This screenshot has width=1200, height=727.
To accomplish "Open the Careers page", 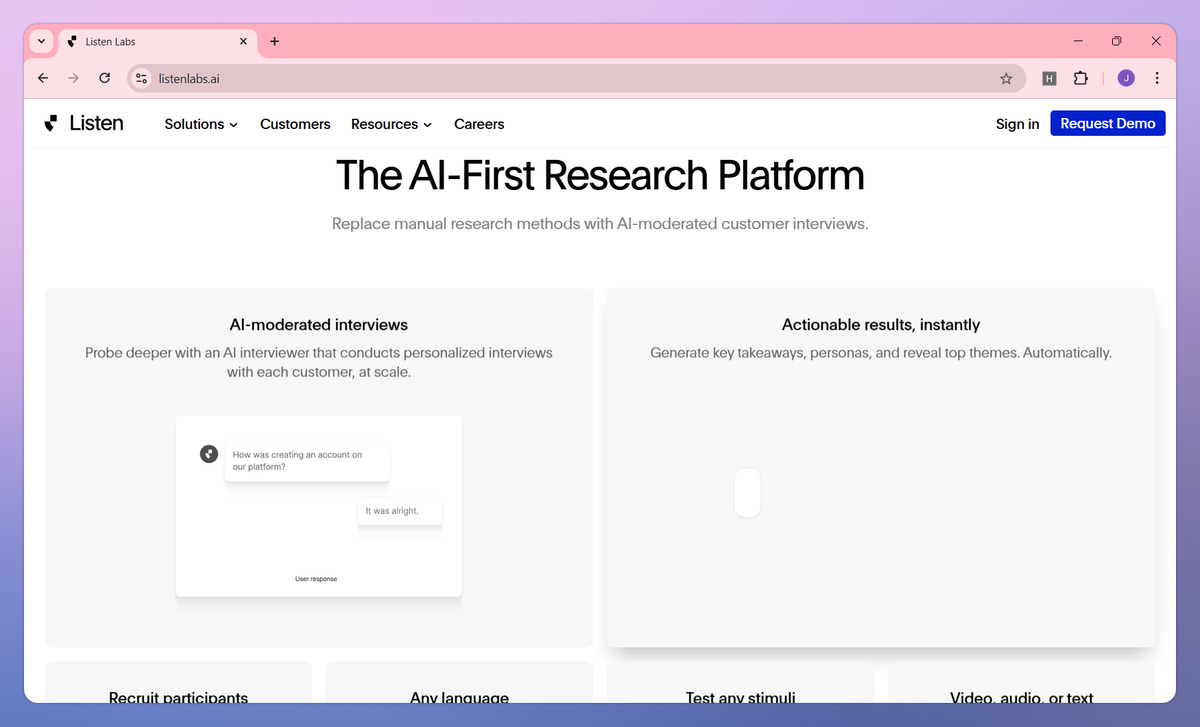I will click(479, 124).
